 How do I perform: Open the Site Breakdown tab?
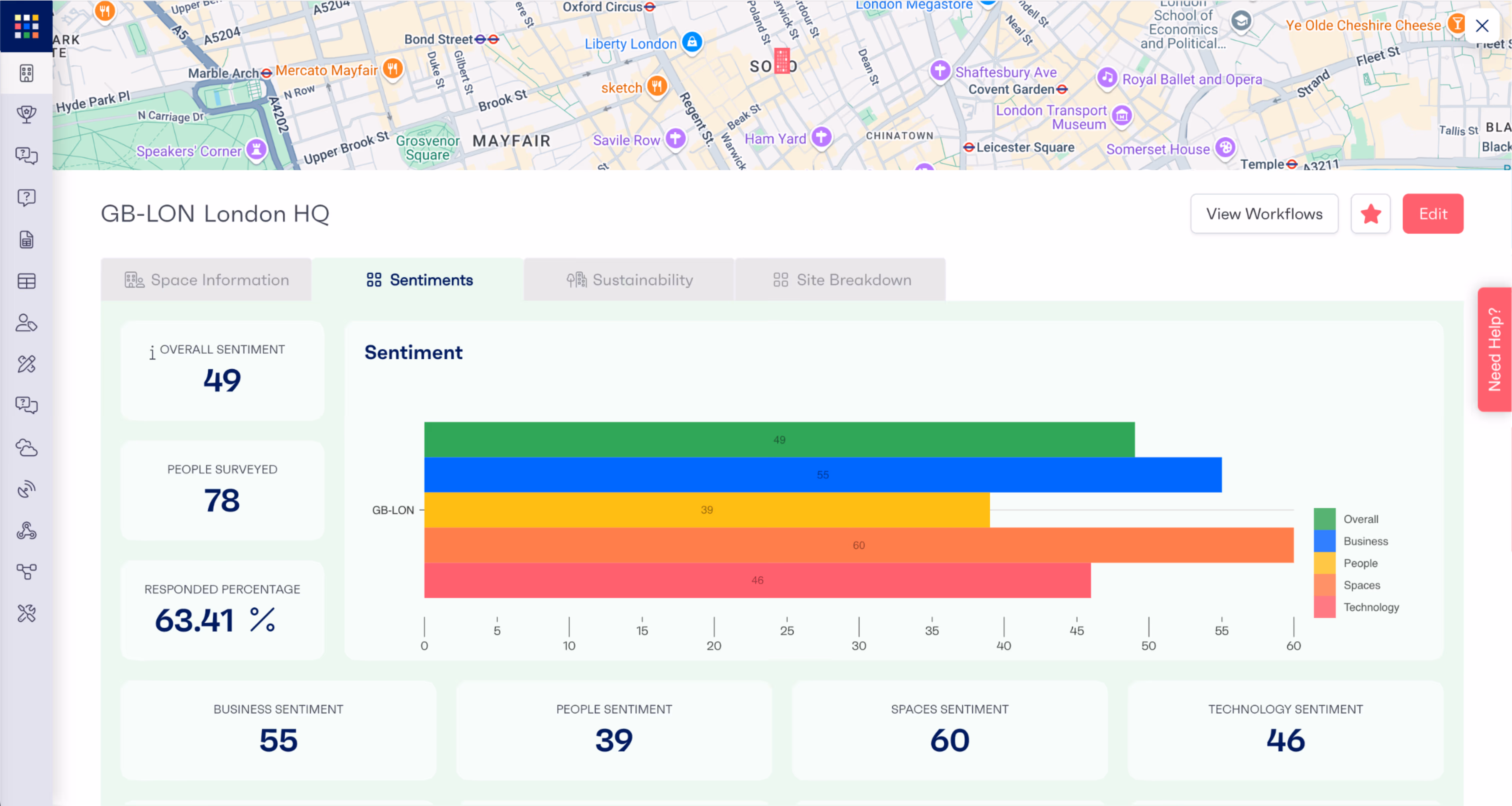pos(840,280)
